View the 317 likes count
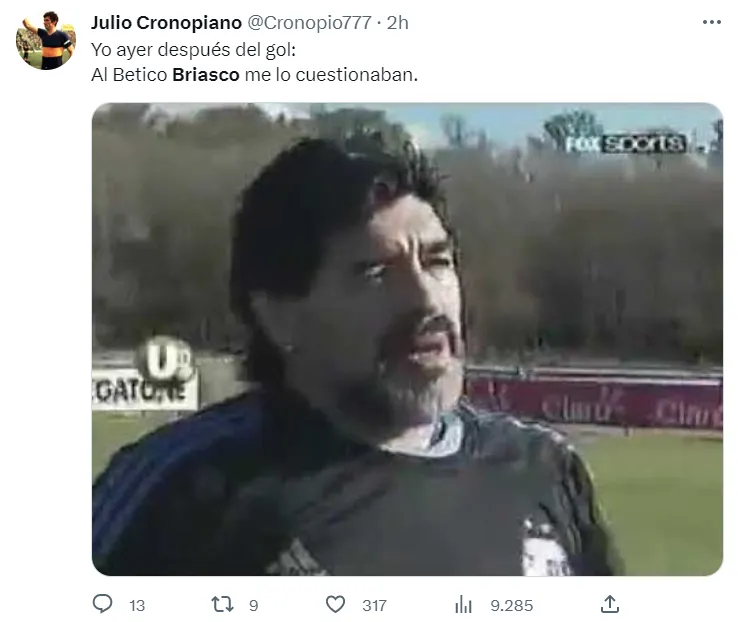 coord(374,605)
